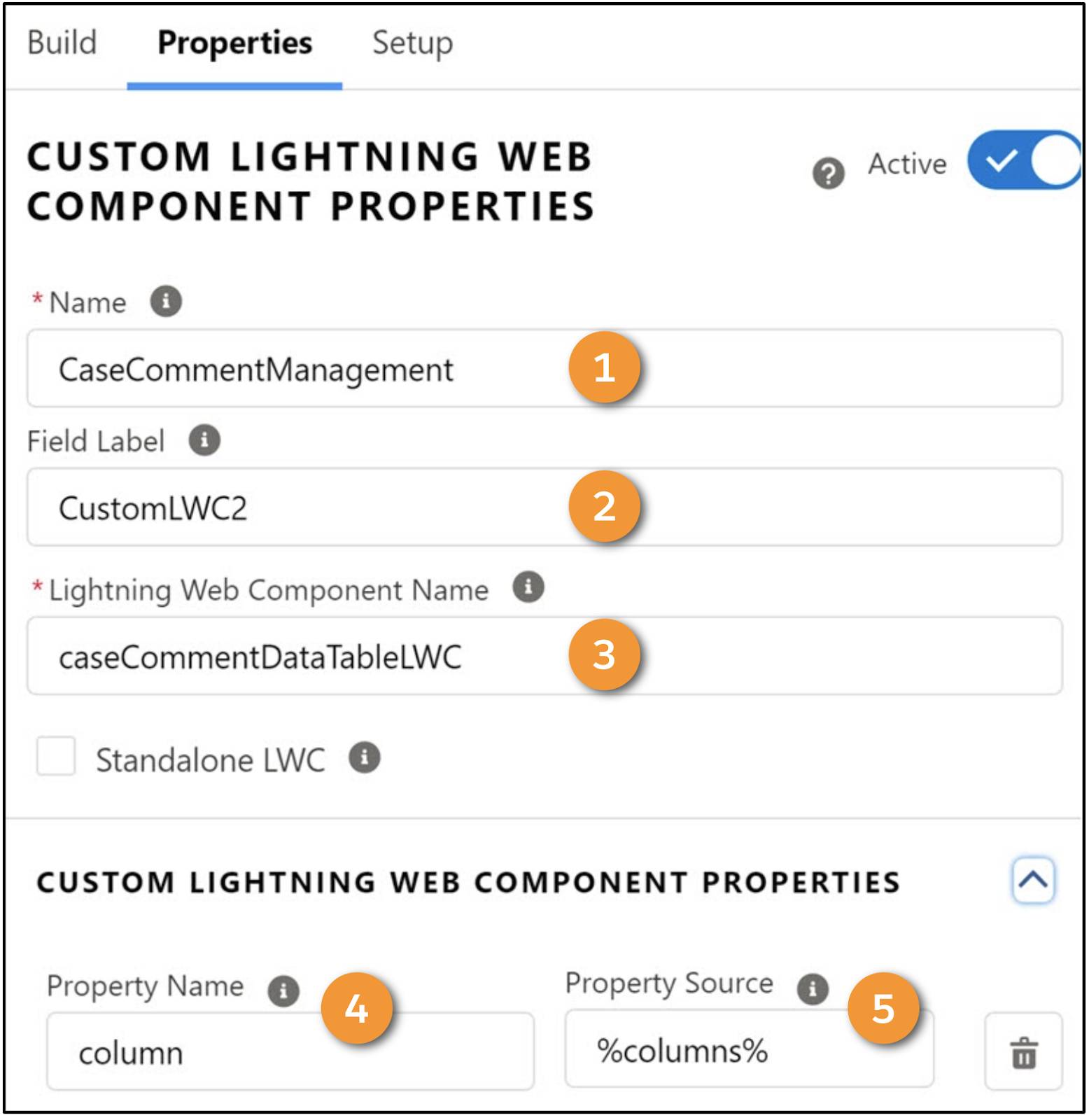Click the info icon next to Standalone LWC
This screenshot has height=1120, width=1089.
coord(365,757)
